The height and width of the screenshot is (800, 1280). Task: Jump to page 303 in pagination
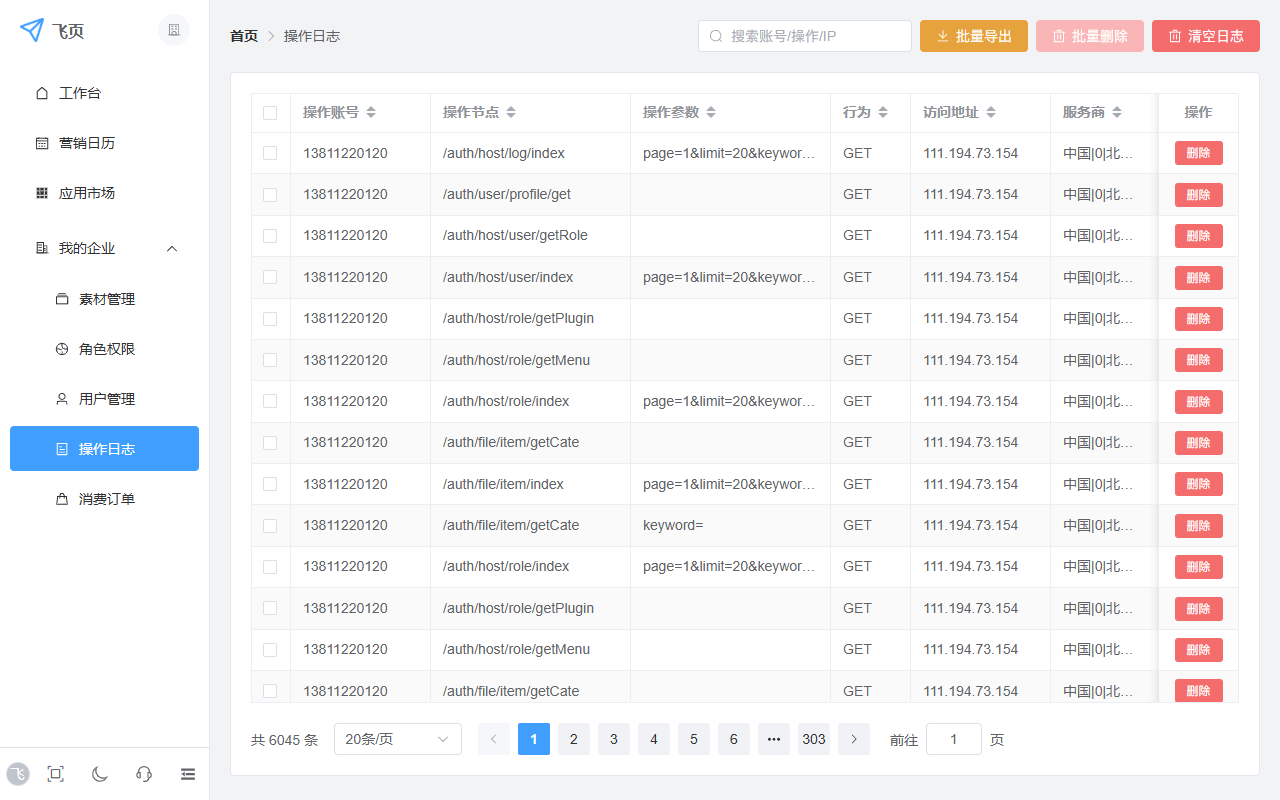pos(813,739)
